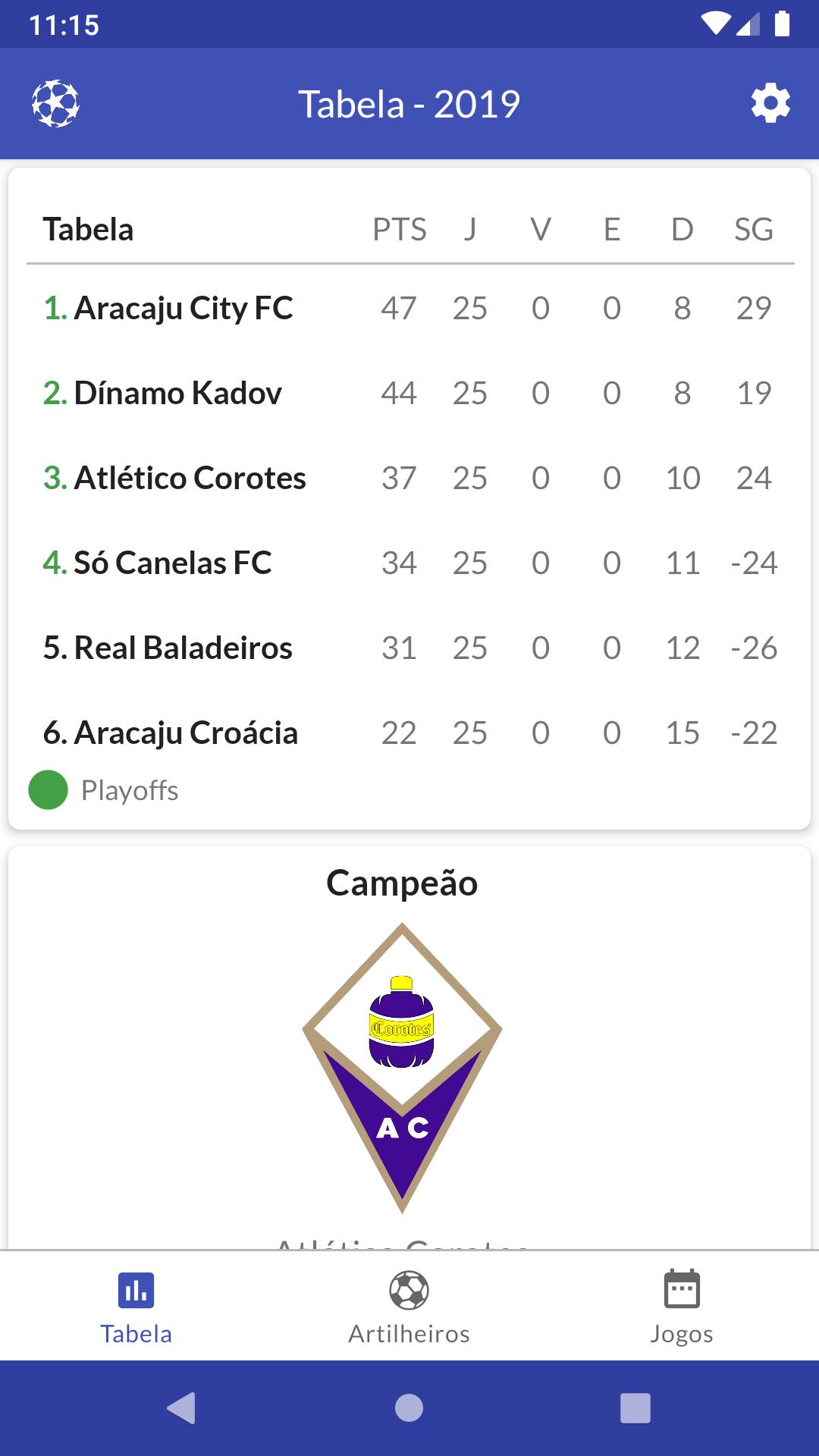Screen dimensions: 819x1456
Task: Select the Atlético Corotes team row
Action: 410,478
